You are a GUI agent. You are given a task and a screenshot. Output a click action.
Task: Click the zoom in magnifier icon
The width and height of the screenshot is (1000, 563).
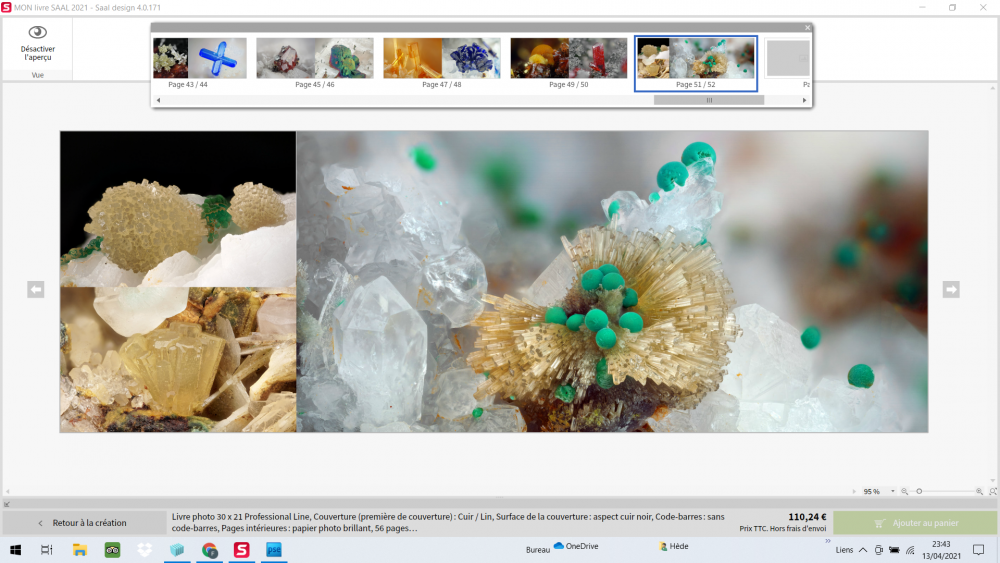tap(980, 492)
